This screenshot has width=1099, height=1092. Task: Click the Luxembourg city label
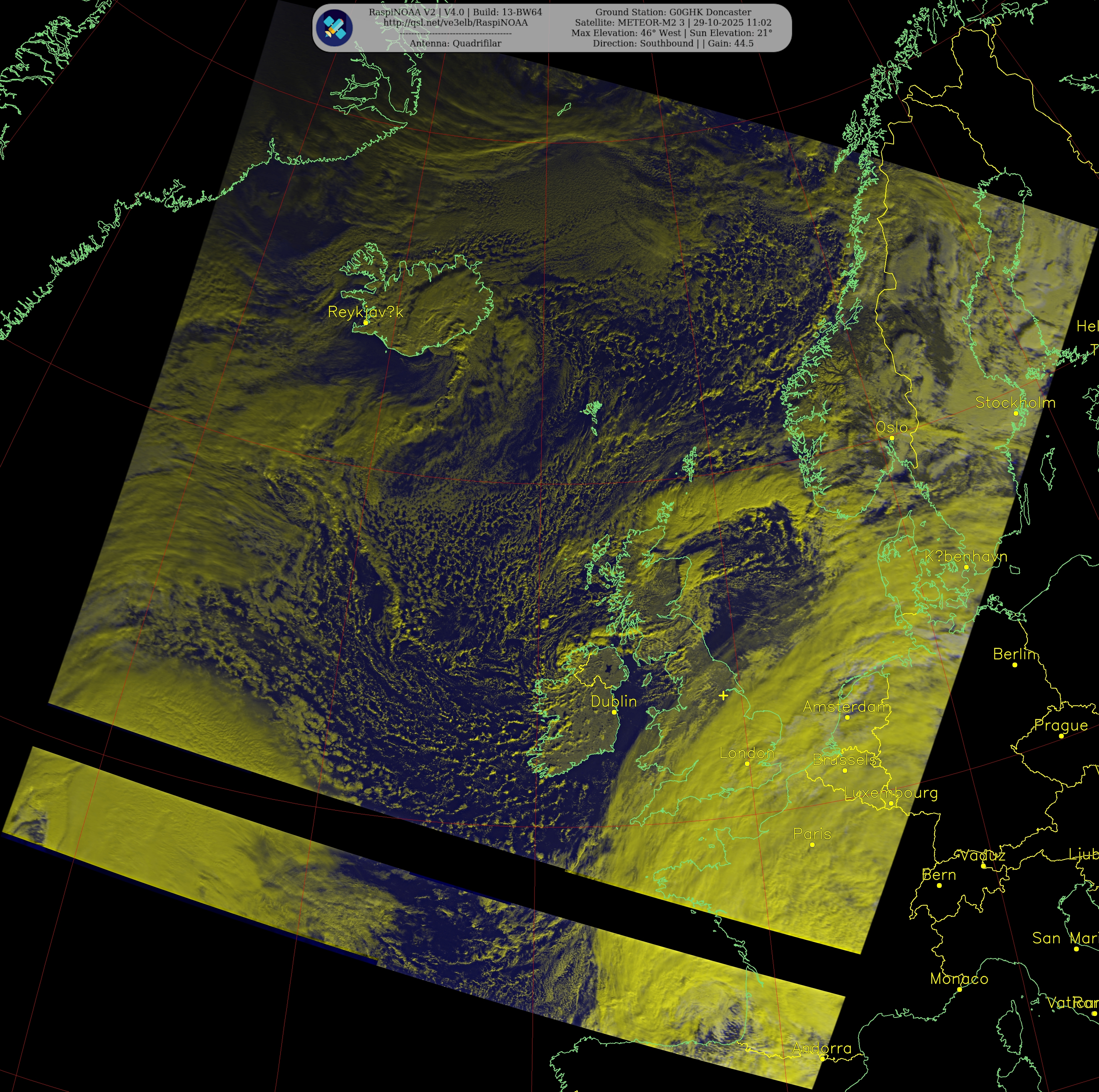(x=890, y=793)
